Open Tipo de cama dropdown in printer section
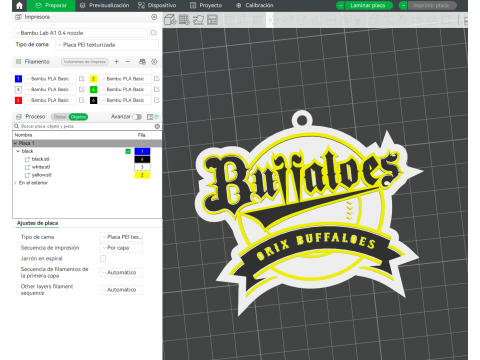 click(x=107, y=45)
